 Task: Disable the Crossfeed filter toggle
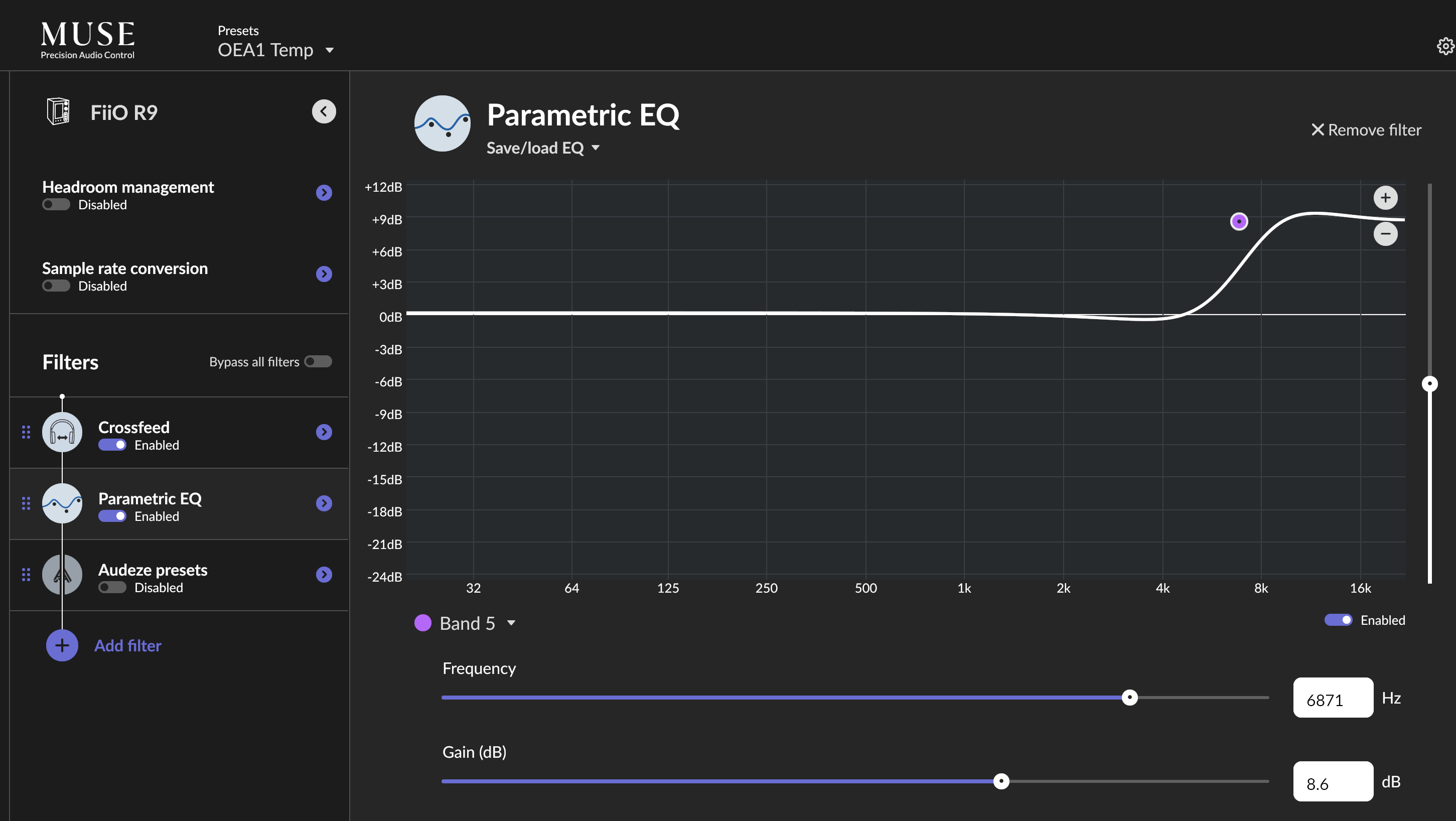tap(112, 445)
